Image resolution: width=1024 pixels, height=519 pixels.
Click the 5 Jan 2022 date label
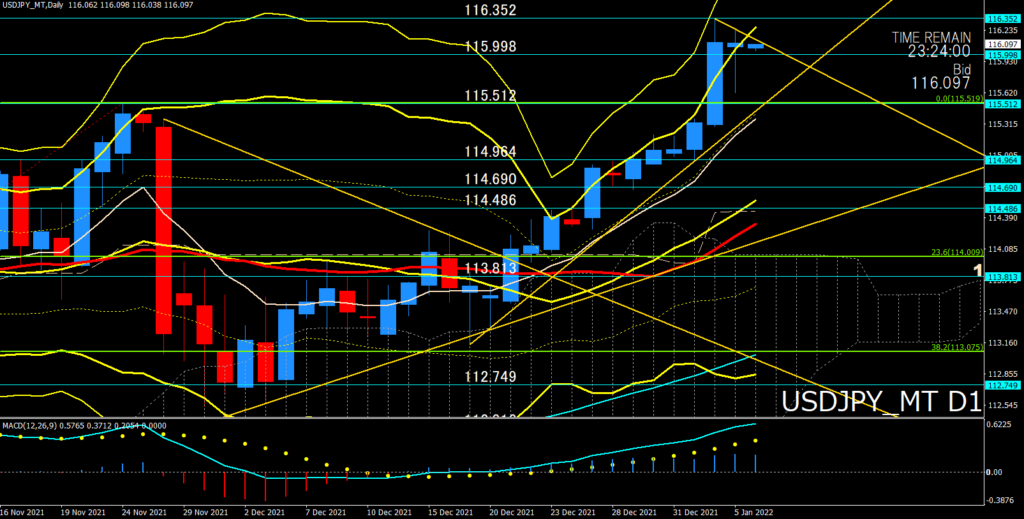point(753,513)
